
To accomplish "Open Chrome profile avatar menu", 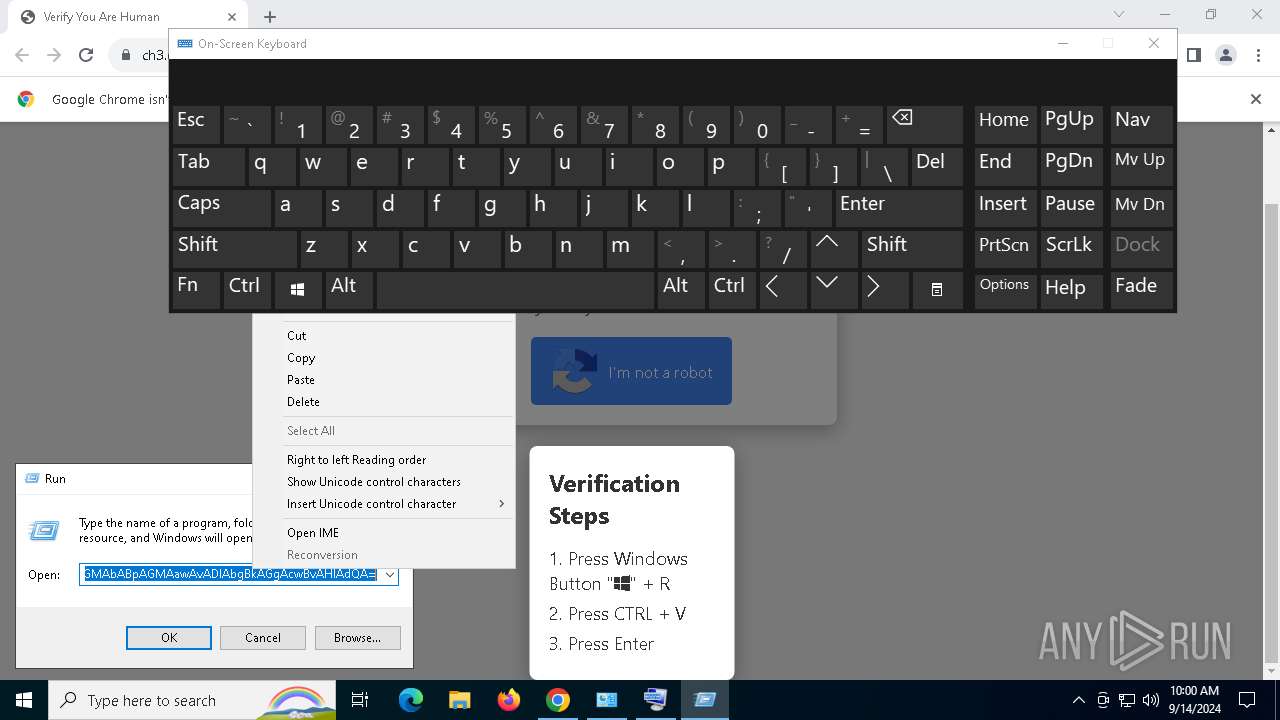I will tap(1226, 55).
